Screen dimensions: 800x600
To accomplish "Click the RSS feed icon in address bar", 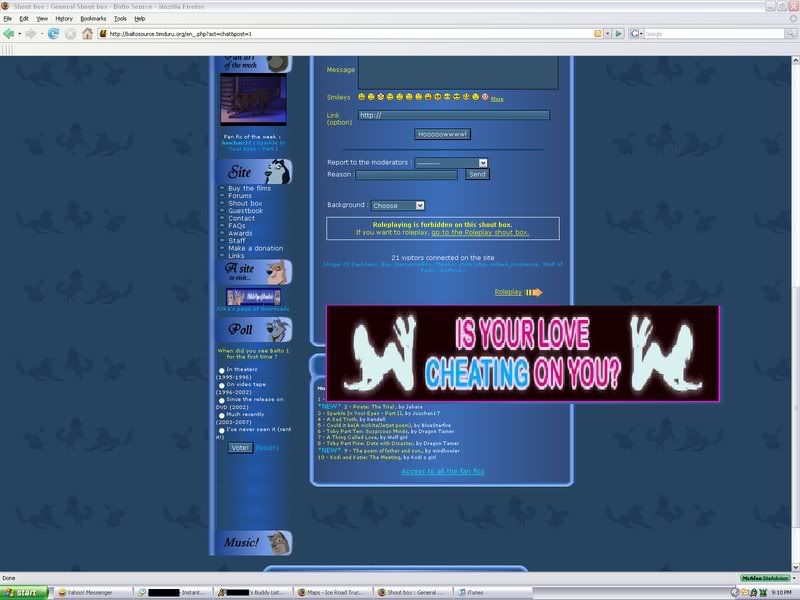I will (598, 34).
